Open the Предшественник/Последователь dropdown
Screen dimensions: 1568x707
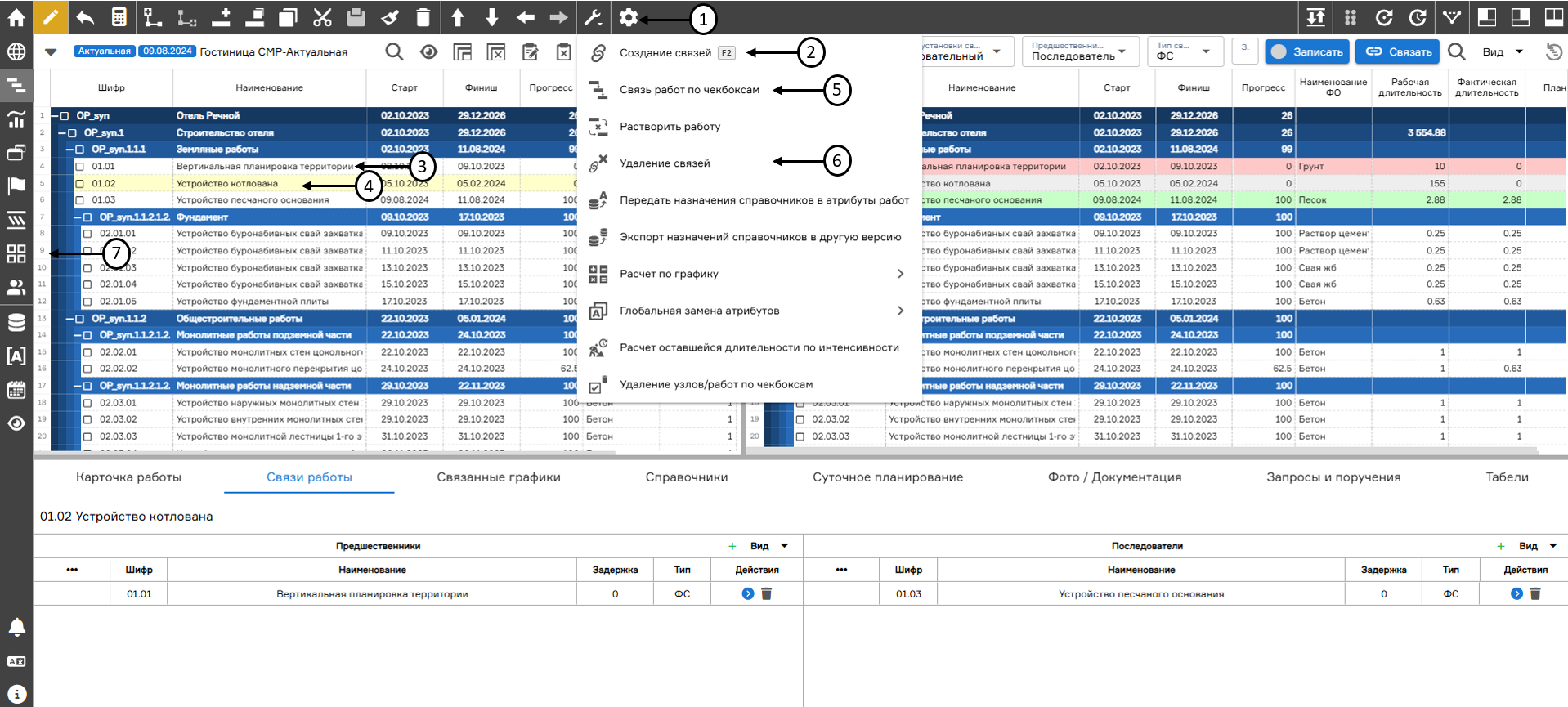click(1079, 51)
